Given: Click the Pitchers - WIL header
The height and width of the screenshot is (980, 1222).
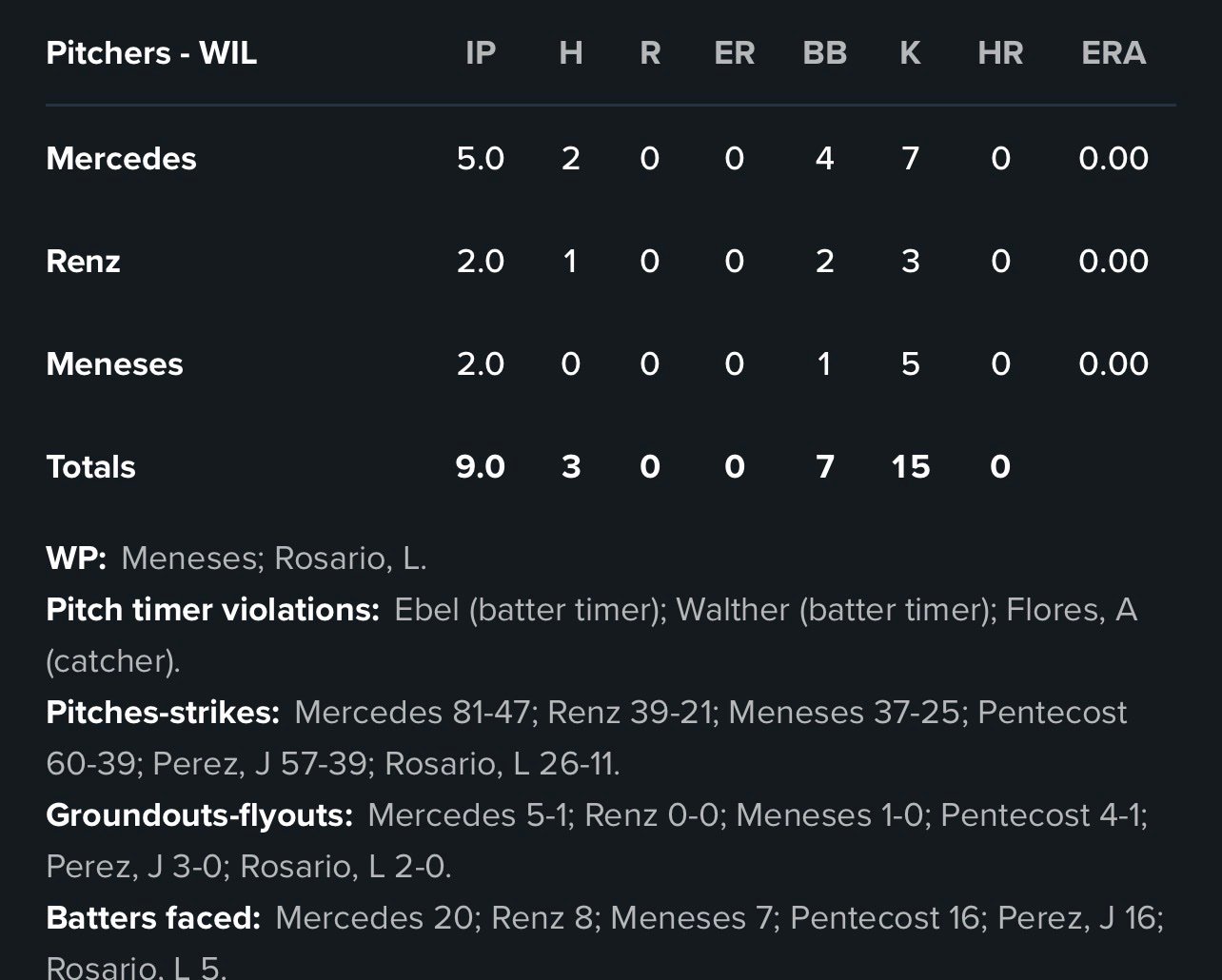Looking at the screenshot, I should (x=151, y=53).
